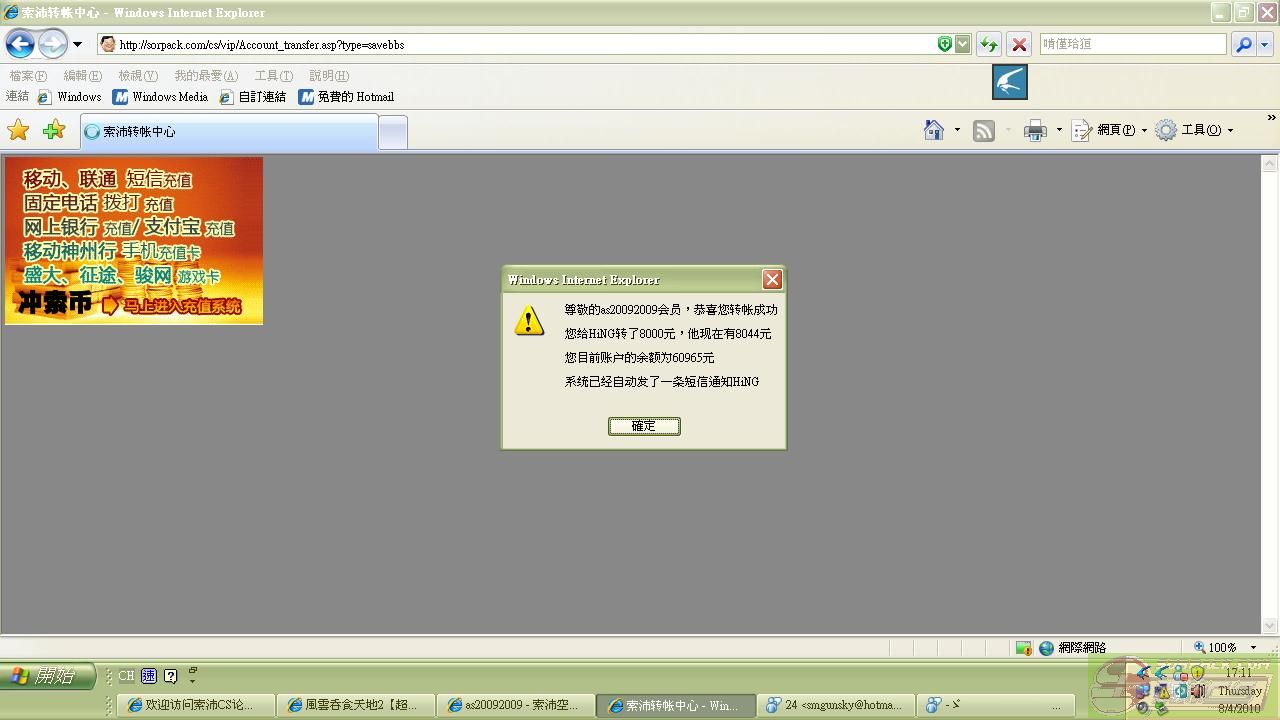The width and height of the screenshot is (1280, 720).
Task: Click the green Refresh arrows icon
Action: (988, 44)
